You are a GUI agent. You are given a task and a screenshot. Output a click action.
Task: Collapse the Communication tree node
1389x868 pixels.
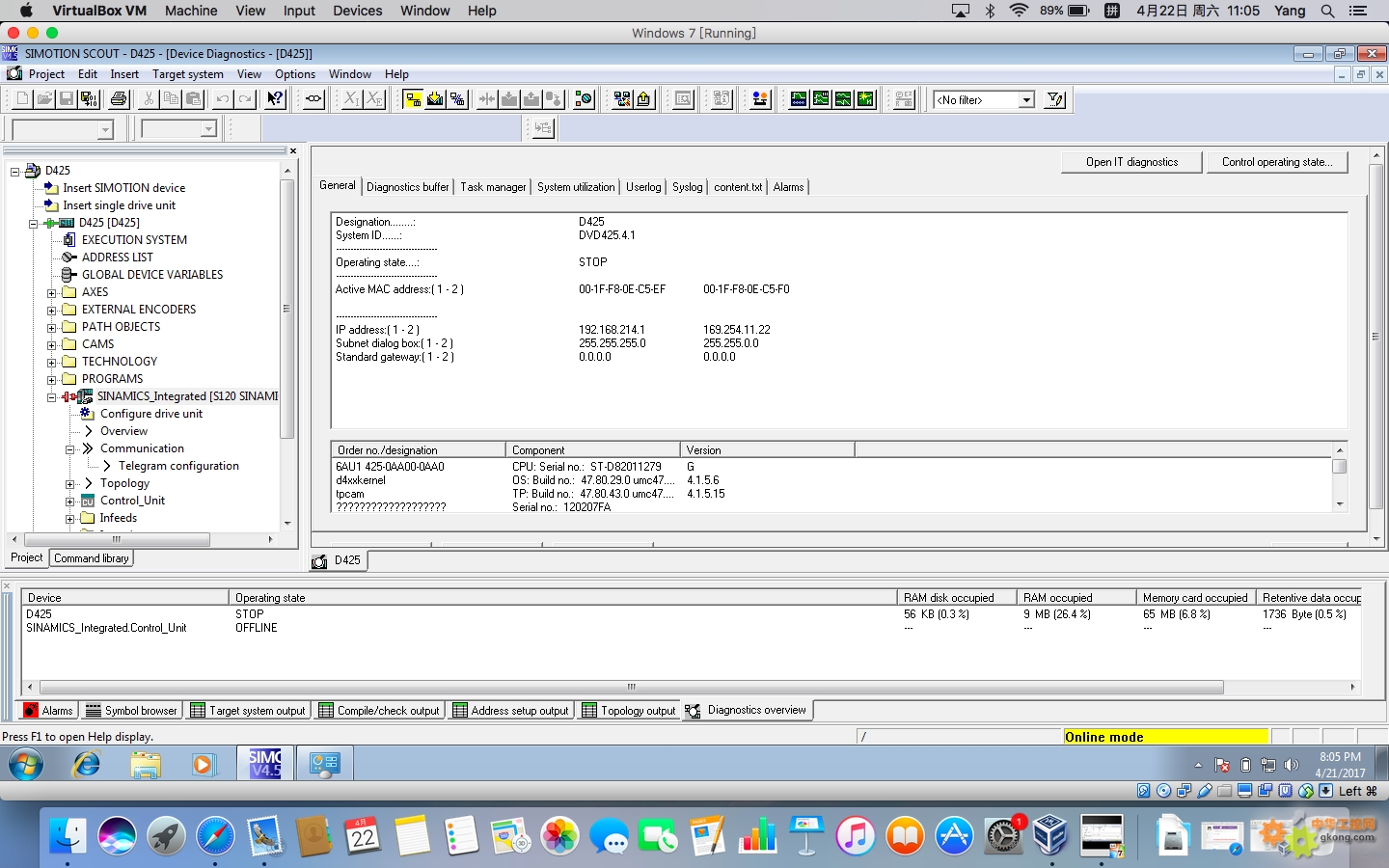70,449
